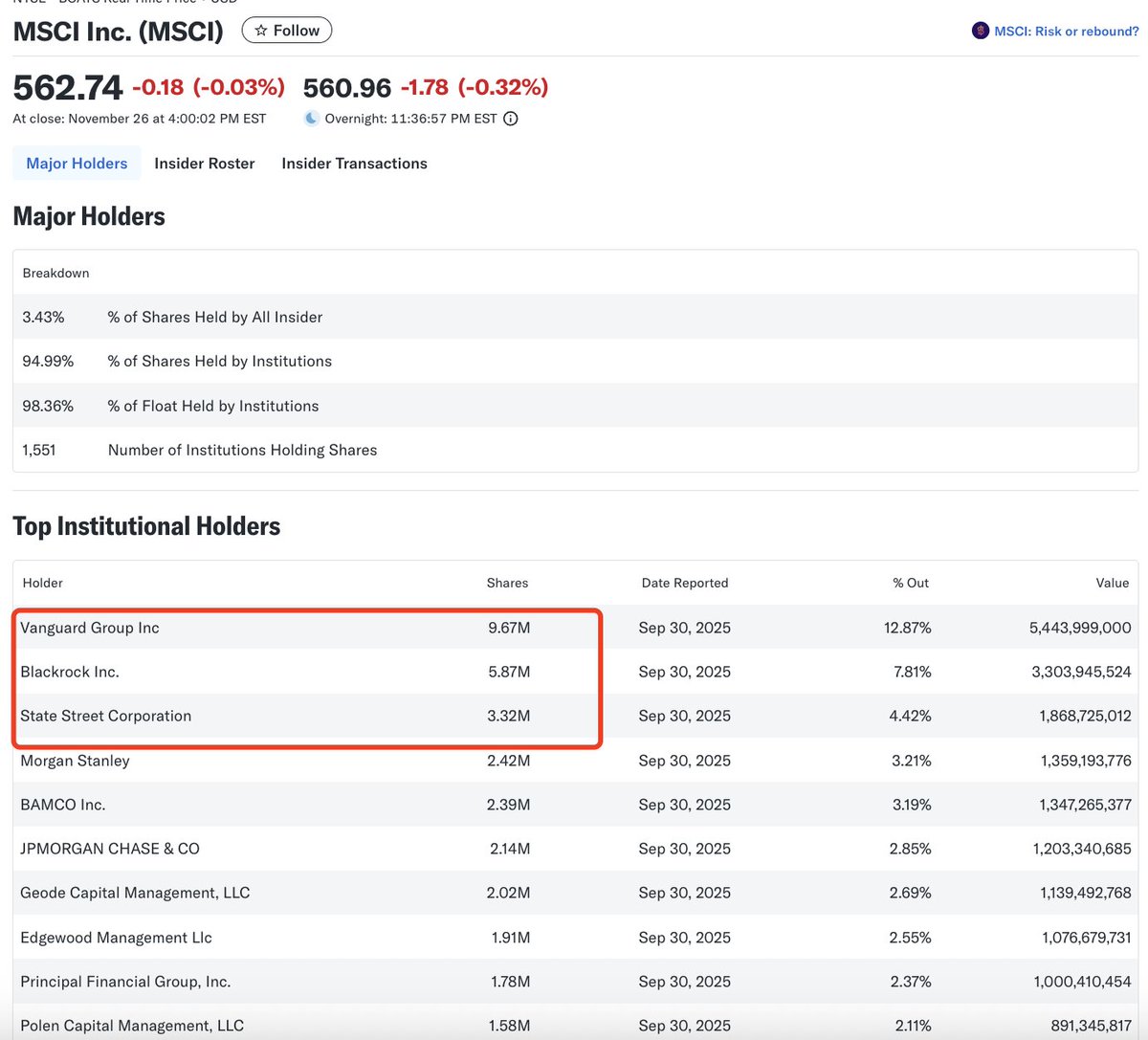Image resolution: width=1148 pixels, height=1040 pixels.
Task: Click Number of Institutions Holding Shares label
Action: tap(242, 450)
